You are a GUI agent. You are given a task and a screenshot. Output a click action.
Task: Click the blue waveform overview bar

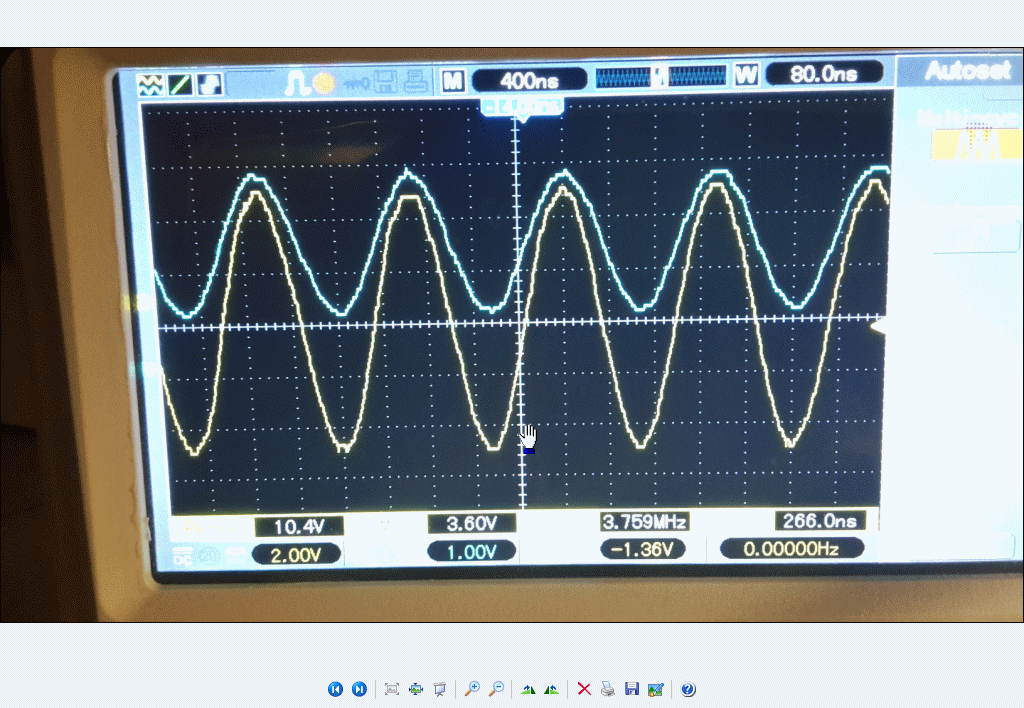pos(660,77)
